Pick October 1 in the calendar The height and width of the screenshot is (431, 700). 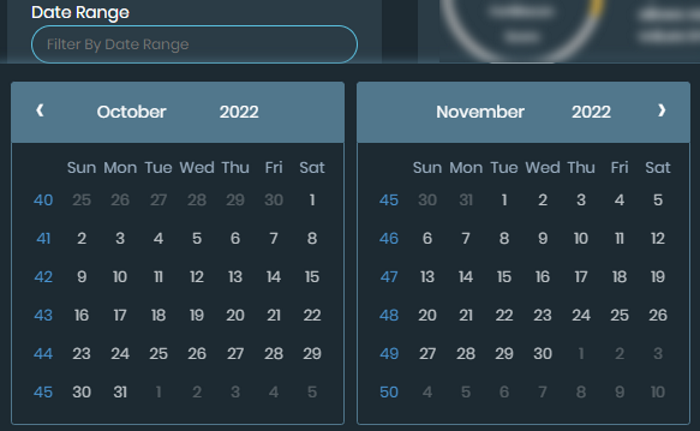point(312,200)
